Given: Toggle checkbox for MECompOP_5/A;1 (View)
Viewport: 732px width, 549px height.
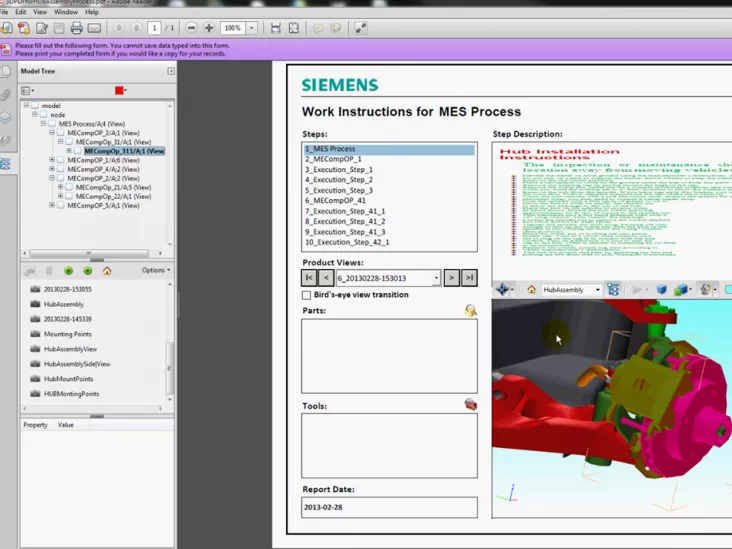Looking at the screenshot, I should 61,205.
